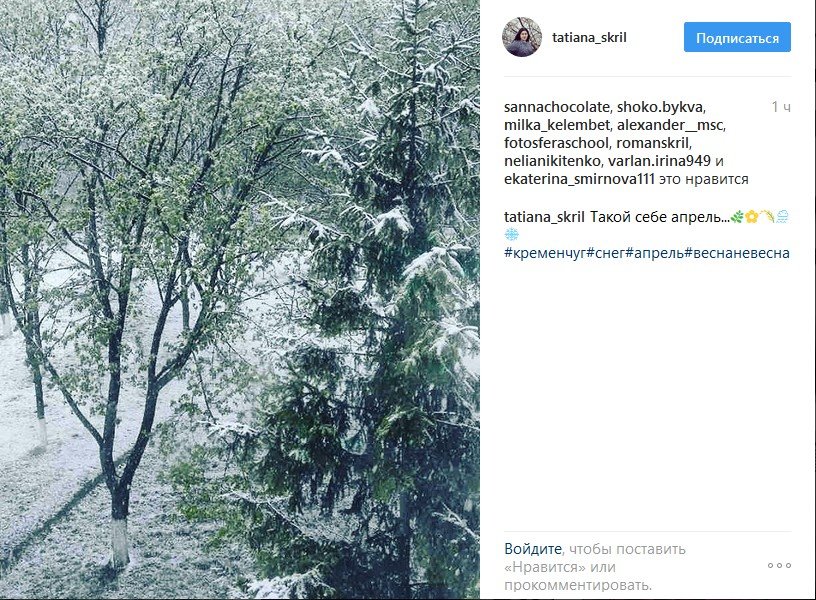The height and width of the screenshot is (600, 816).
Task: Click the Подписаться follow button
Action: pyautogui.click(x=737, y=37)
